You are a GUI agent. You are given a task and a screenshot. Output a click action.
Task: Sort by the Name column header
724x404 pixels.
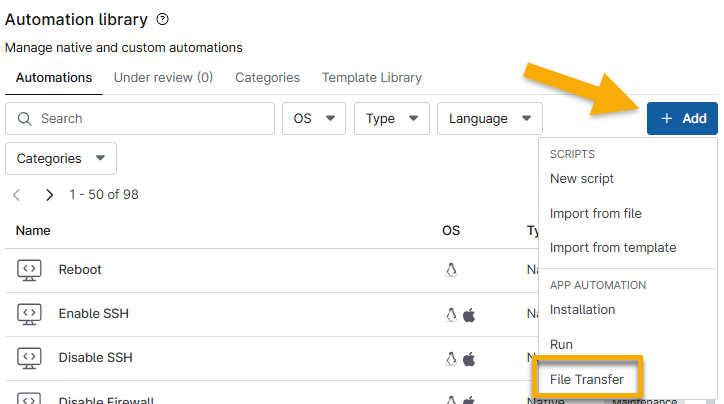click(33, 230)
